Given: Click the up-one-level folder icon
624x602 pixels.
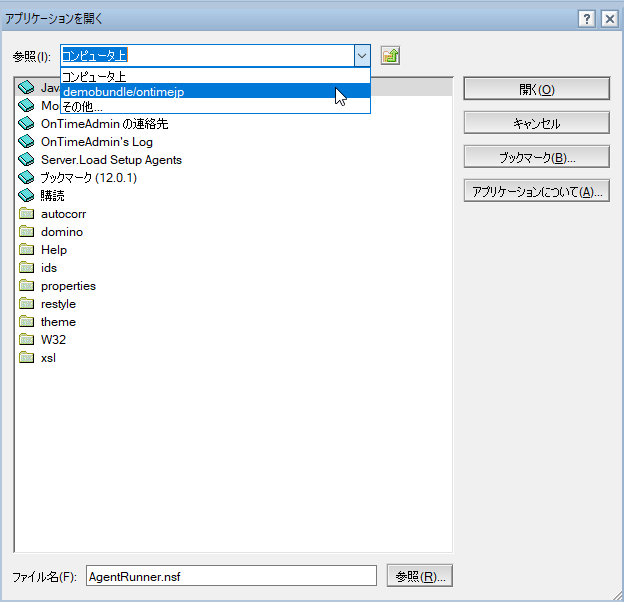Looking at the screenshot, I should click(390, 55).
